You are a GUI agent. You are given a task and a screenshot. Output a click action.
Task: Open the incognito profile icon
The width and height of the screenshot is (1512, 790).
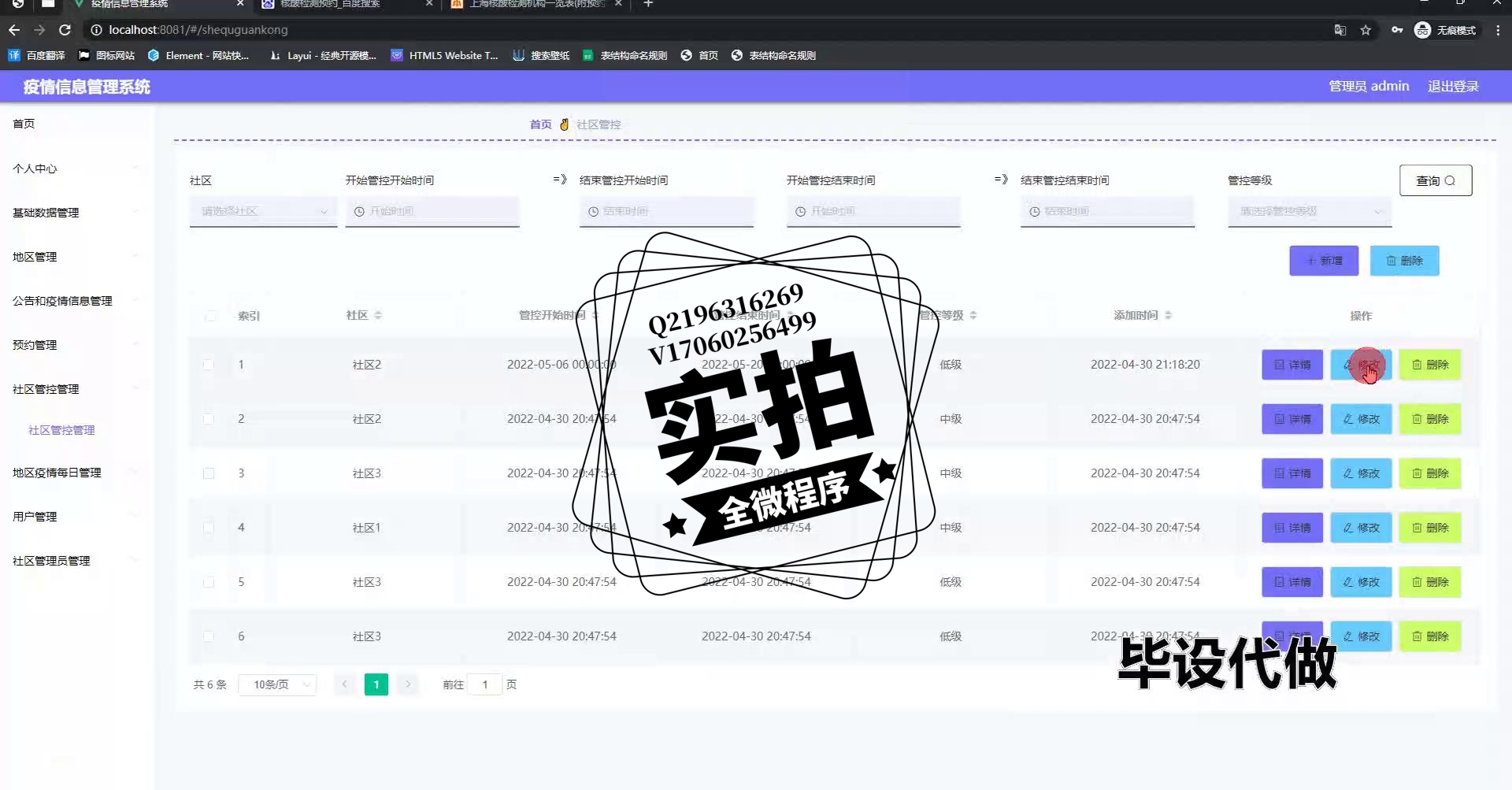click(1445, 30)
